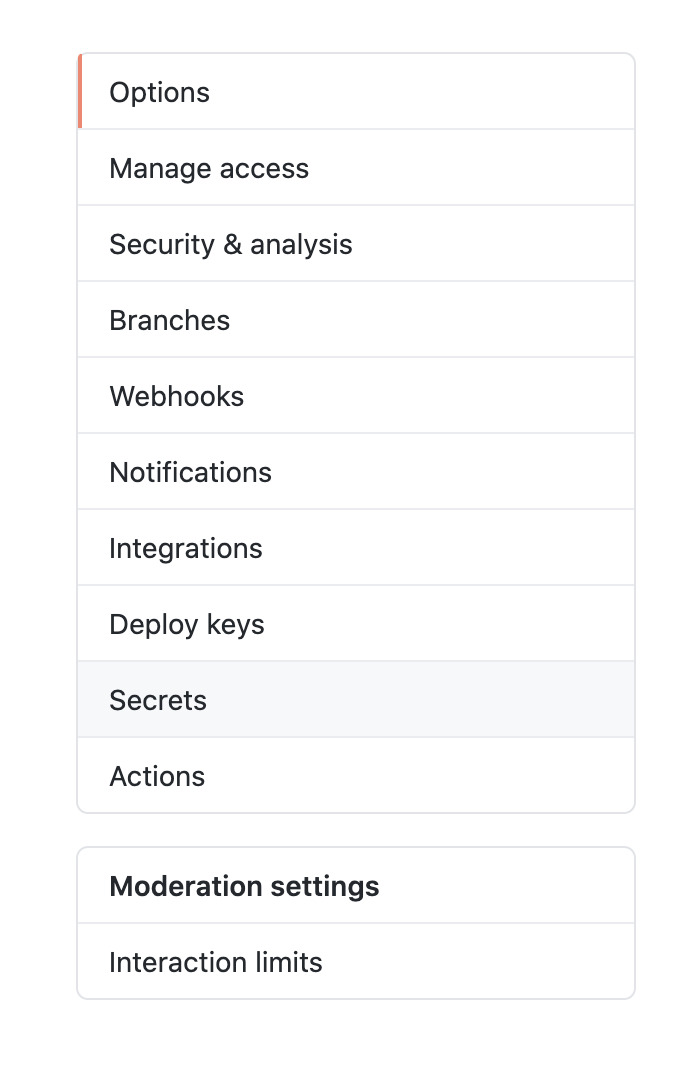The image size is (688, 1082).
Task: Open Interaction limits under Moderation settings
Action: click(x=216, y=962)
